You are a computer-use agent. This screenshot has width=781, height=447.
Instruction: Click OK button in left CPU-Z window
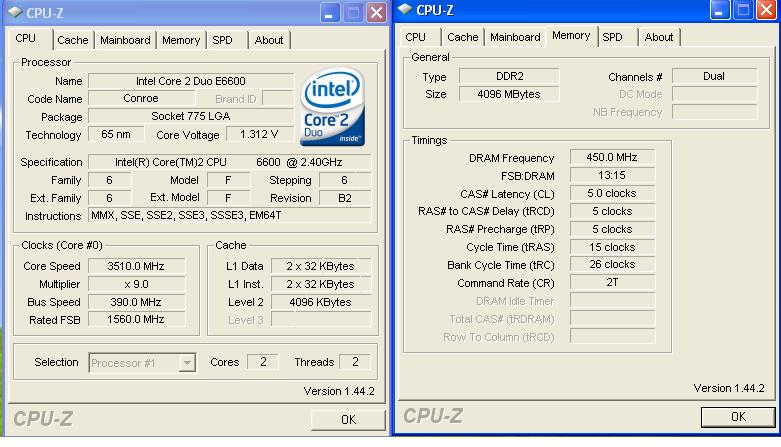(348, 420)
